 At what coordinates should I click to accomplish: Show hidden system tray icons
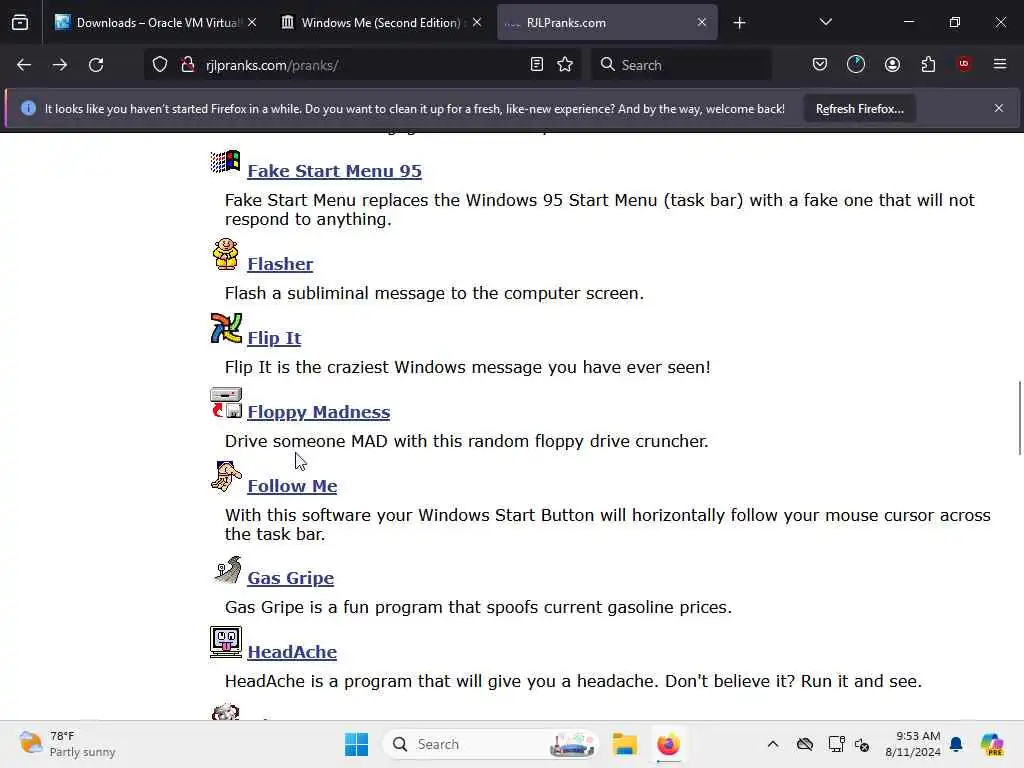(x=773, y=744)
